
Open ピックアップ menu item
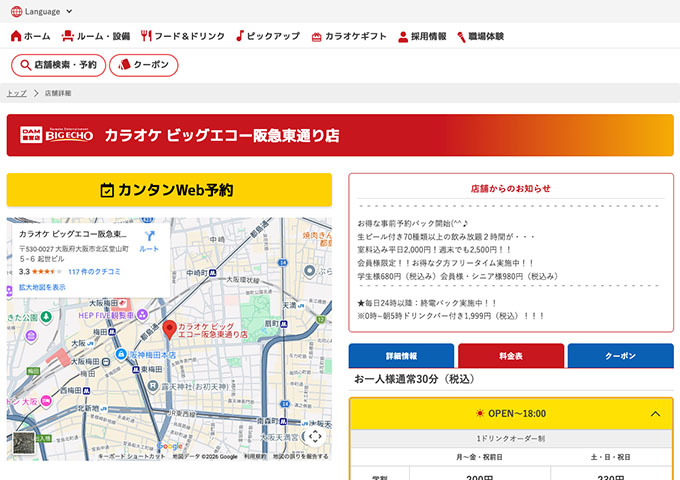pos(268,36)
